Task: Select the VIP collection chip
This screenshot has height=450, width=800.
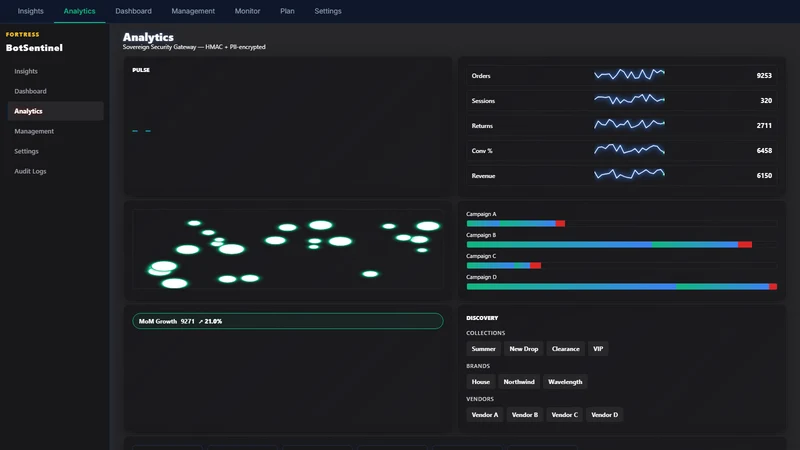Action: (598, 349)
